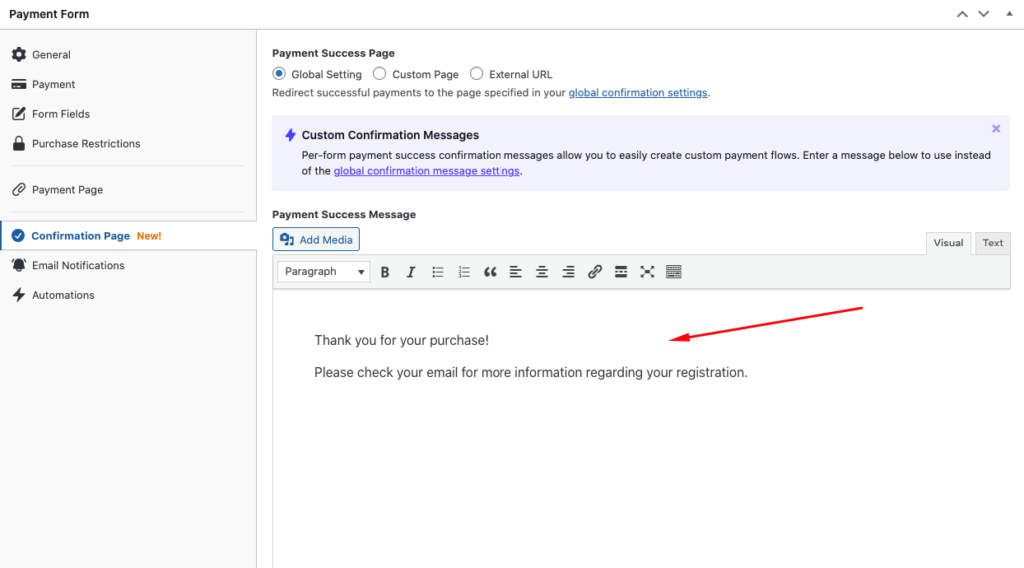Select the Custom Page radio option
The image size is (1024, 568).
tap(379, 74)
